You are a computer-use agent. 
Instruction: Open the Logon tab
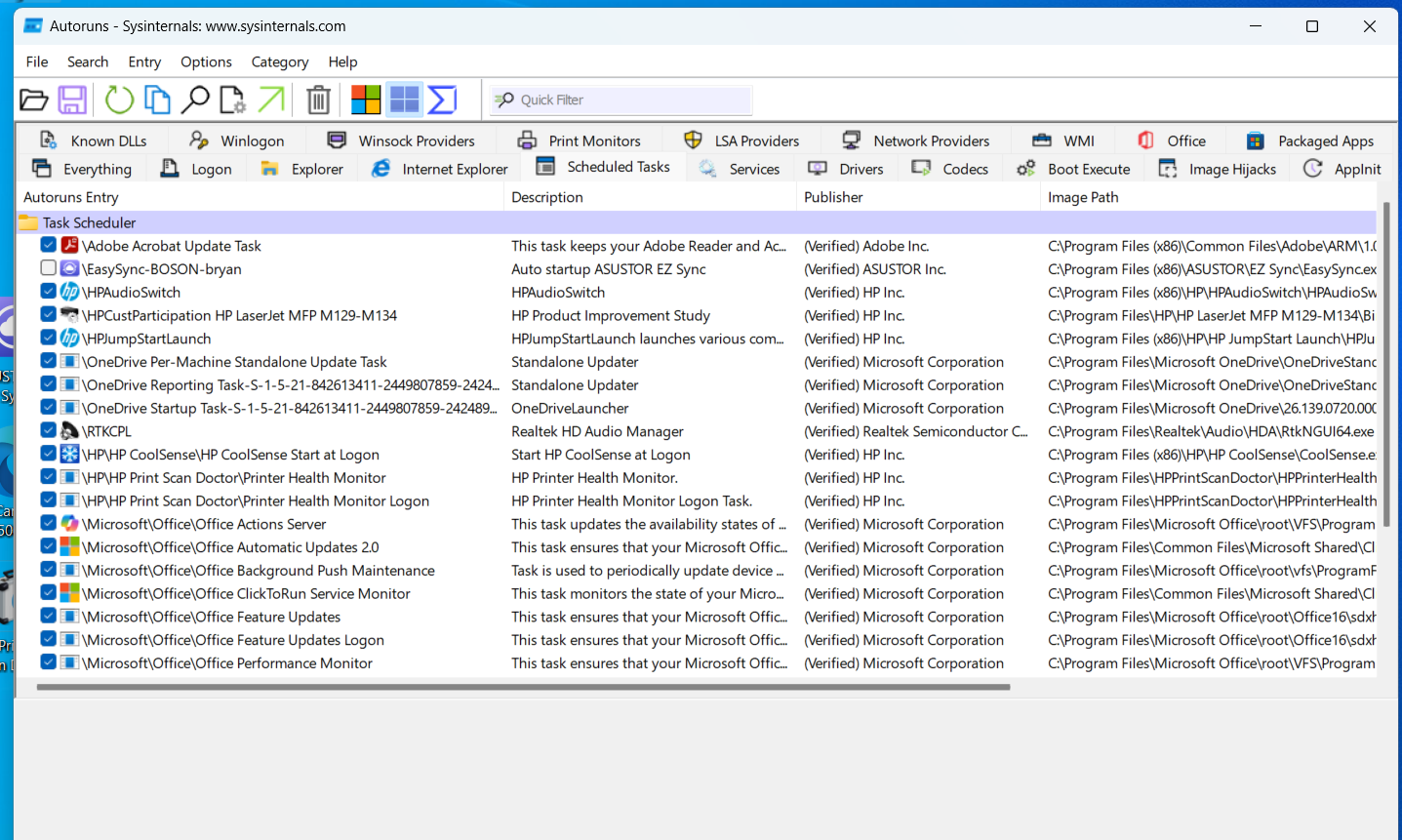click(x=196, y=169)
